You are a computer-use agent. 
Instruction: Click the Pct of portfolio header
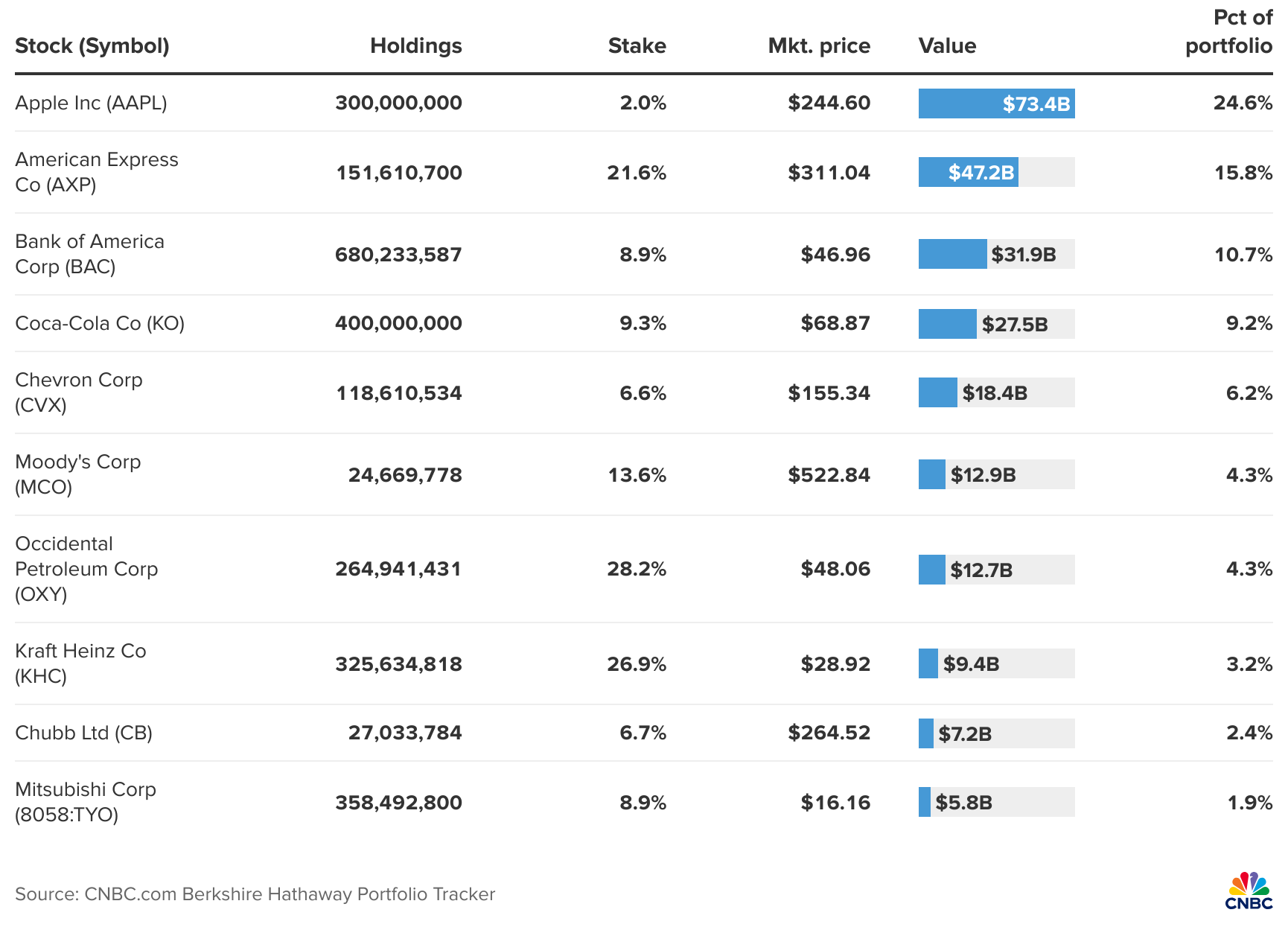click(1228, 32)
